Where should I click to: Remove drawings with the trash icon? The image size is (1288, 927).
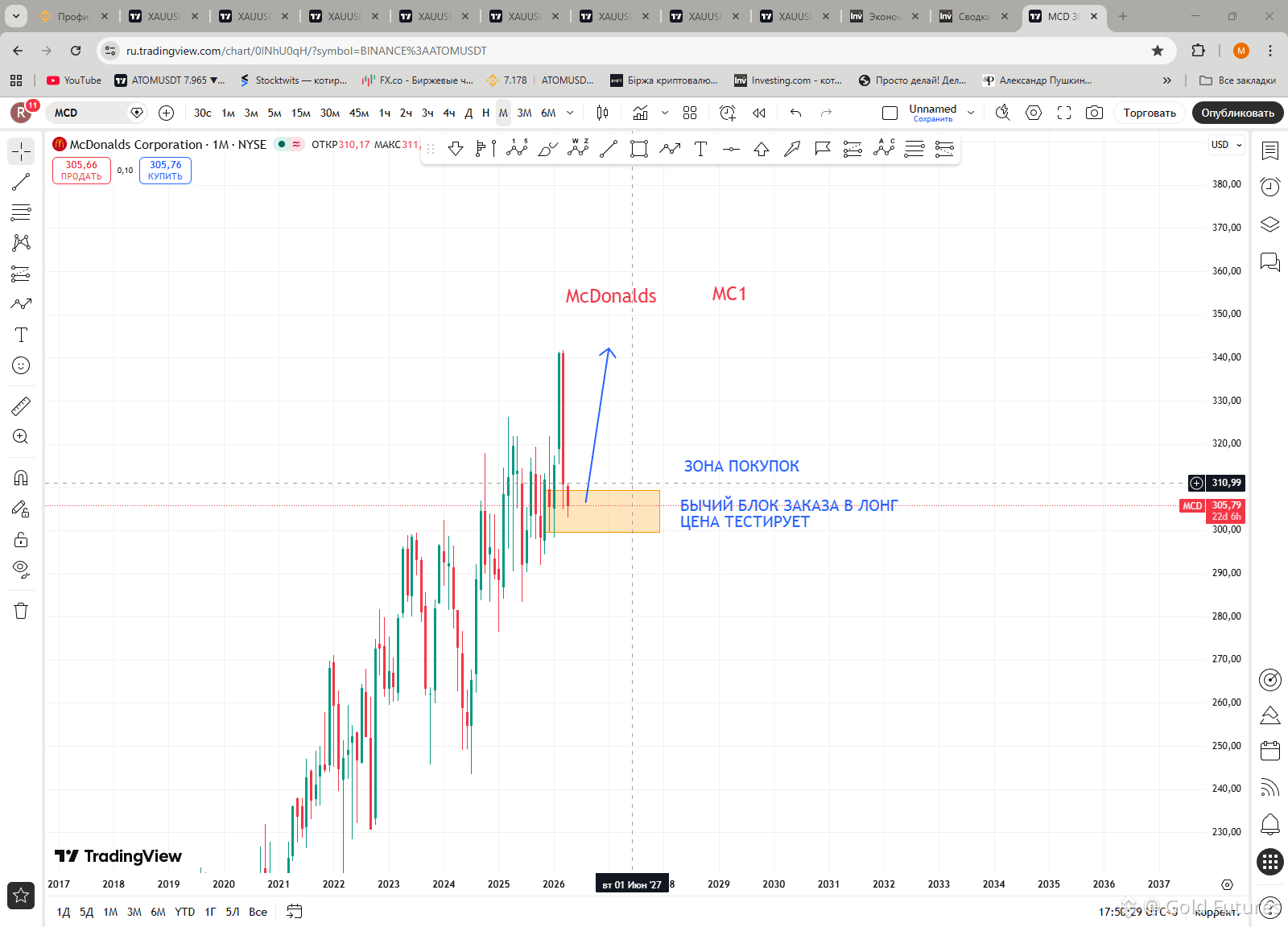[21, 611]
